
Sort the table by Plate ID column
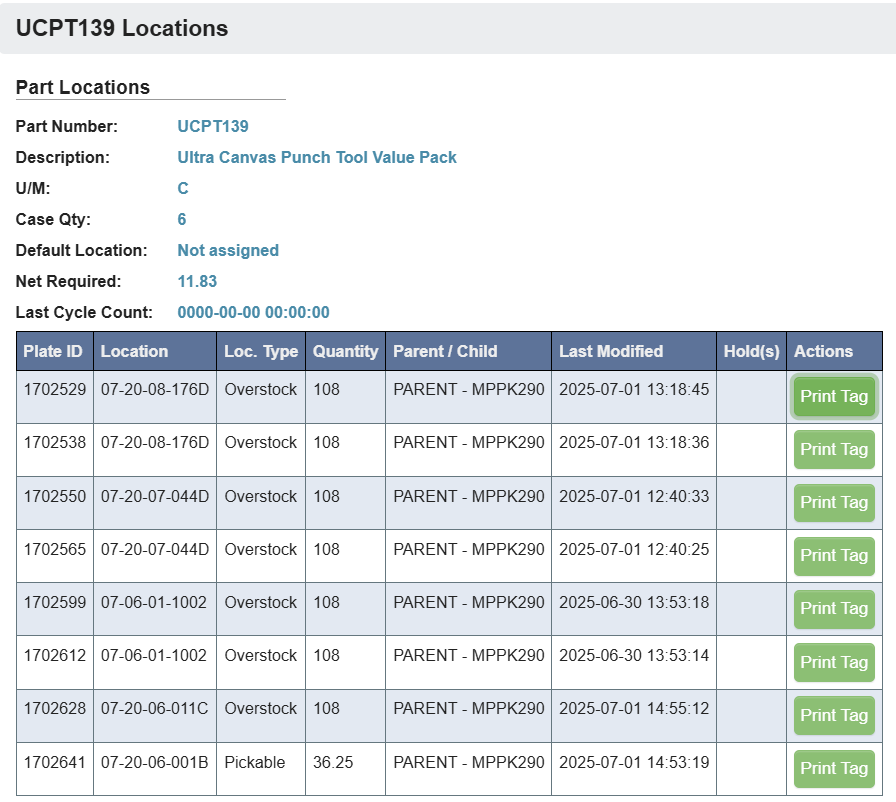(54, 351)
